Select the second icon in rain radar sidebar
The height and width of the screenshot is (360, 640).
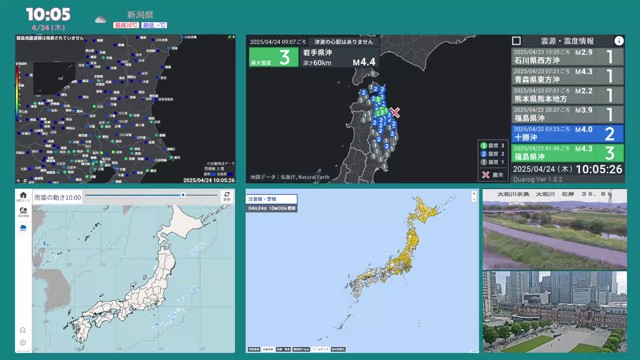click(23, 212)
